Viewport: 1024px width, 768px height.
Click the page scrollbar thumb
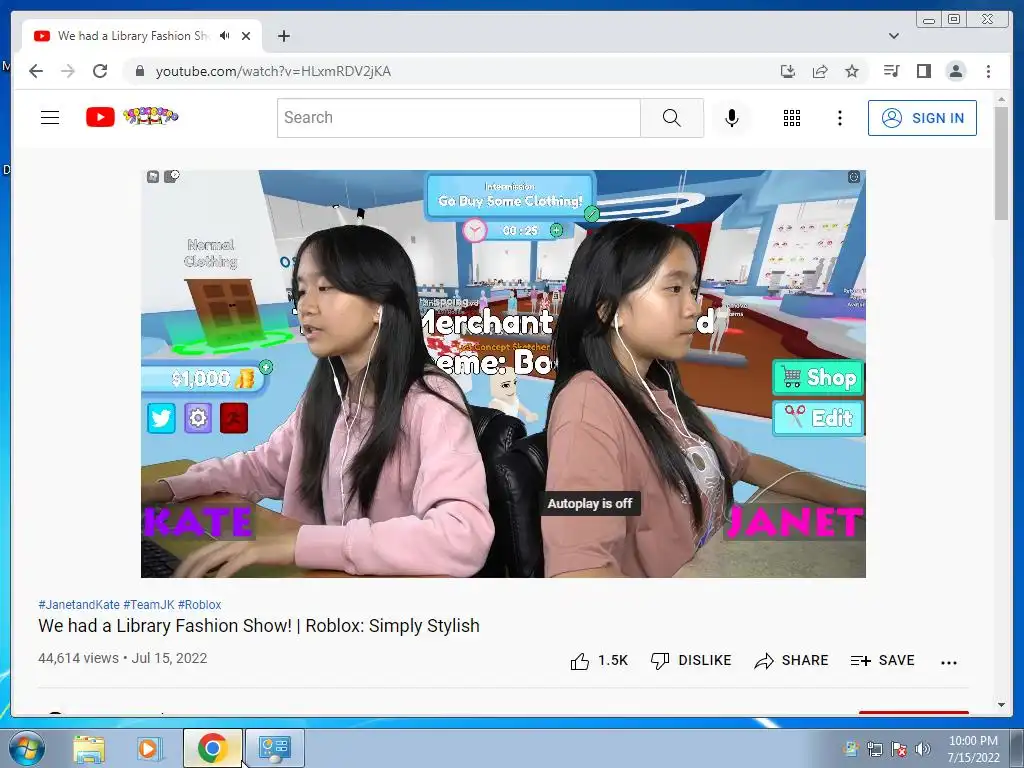point(1001,163)
